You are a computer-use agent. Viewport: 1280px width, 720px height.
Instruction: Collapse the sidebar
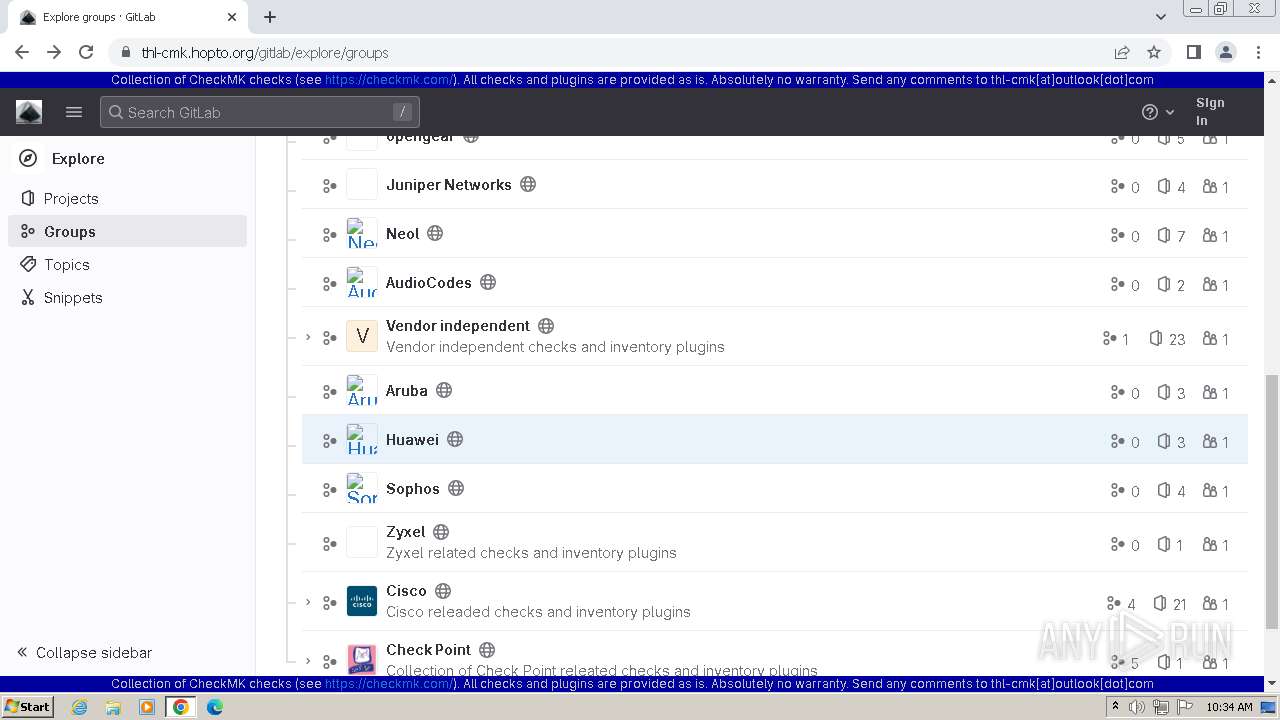pyautogui.click(x=84, y=652)
